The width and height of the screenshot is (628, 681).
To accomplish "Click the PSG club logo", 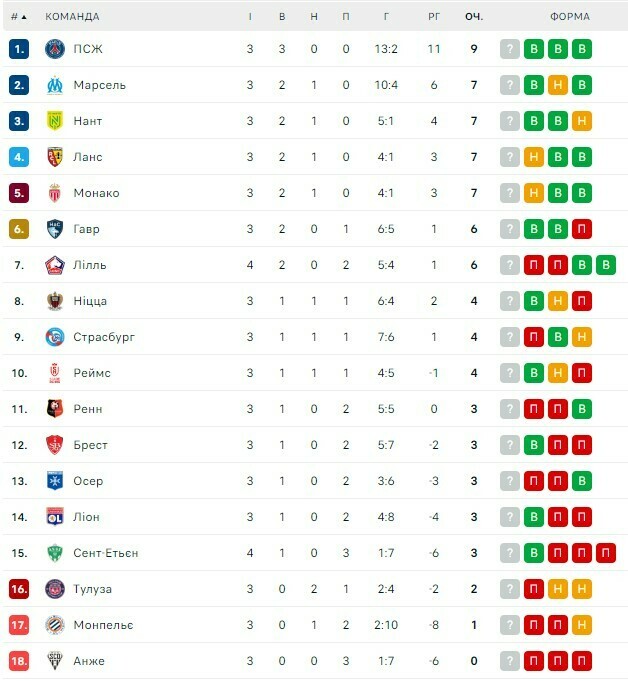I will point(55,49).
